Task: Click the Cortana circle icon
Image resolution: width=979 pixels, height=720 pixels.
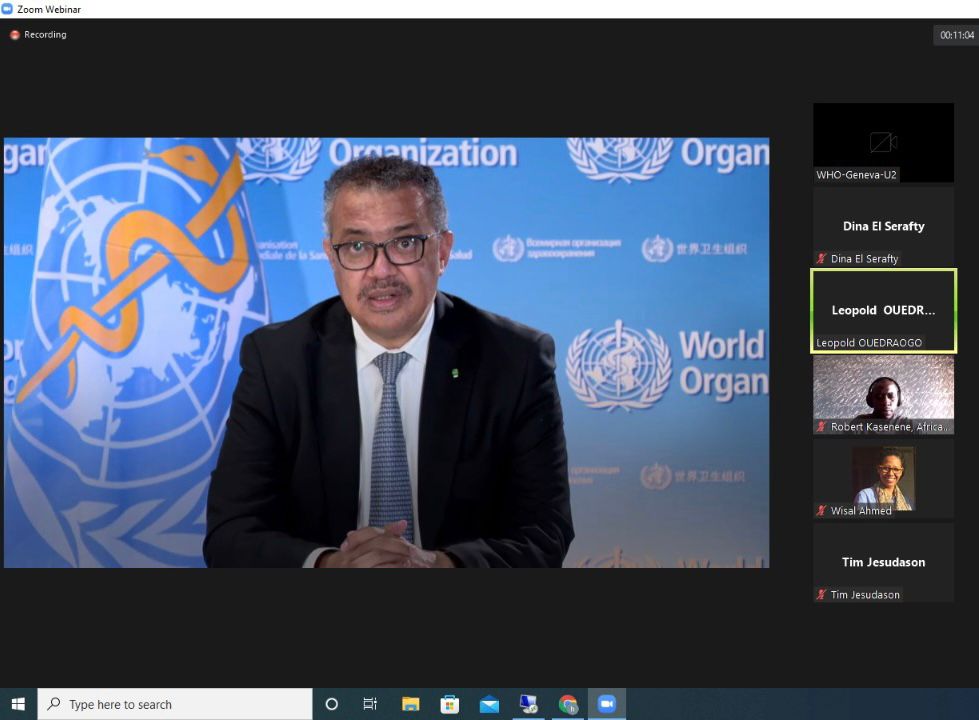Action: [332, 704]
